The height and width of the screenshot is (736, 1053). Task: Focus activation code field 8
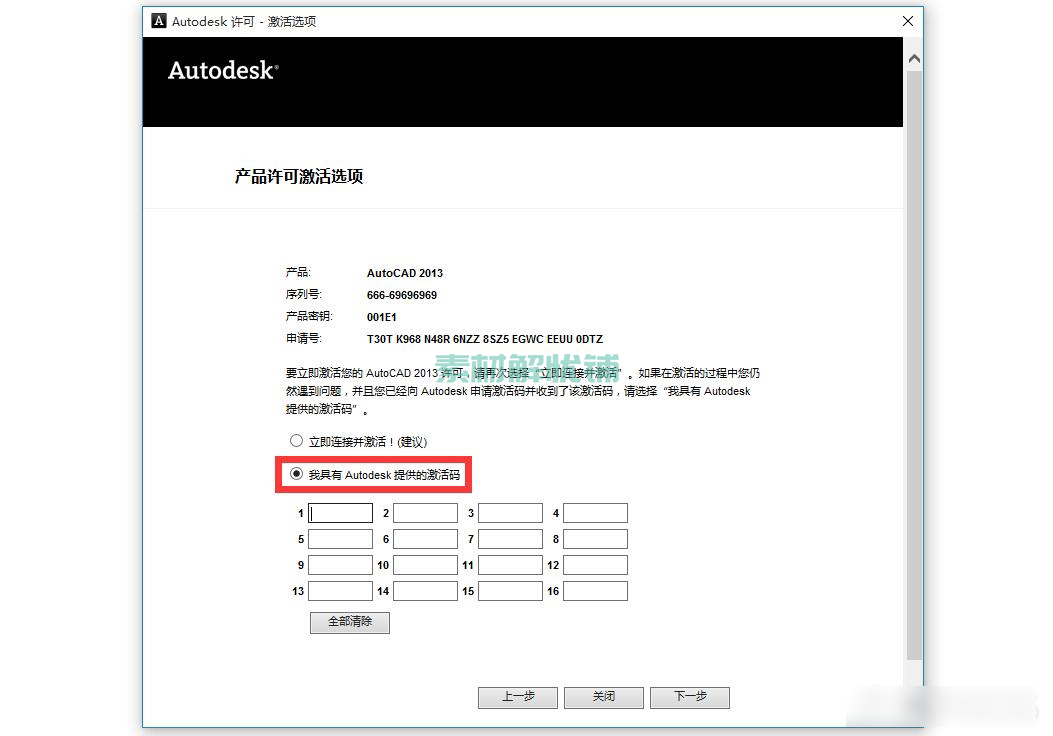[x=595, y=539]
